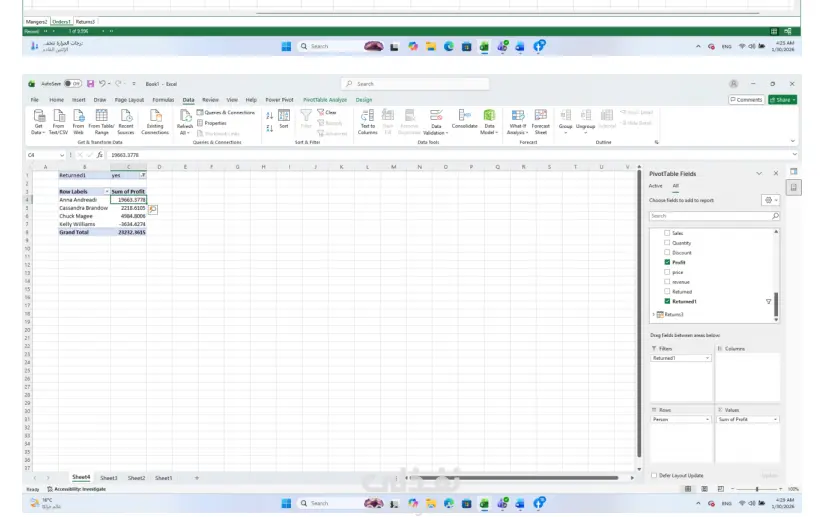Check the revenue field checkbox

point(667,282)
